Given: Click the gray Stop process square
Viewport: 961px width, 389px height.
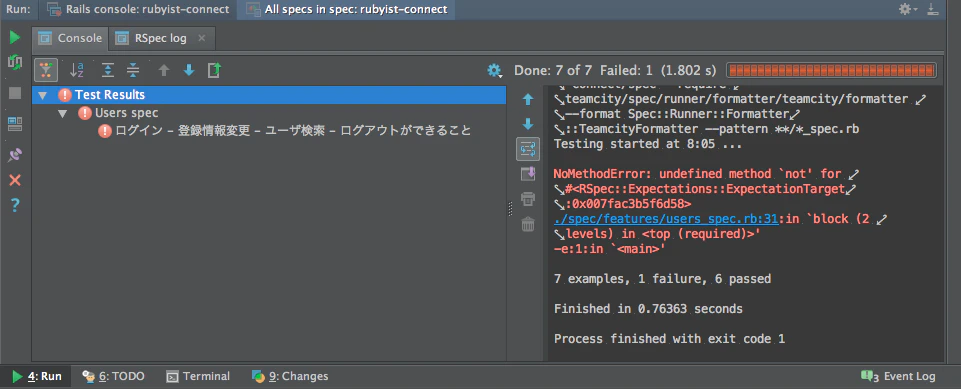Looking at the screenshot, I should pos(15,93).
